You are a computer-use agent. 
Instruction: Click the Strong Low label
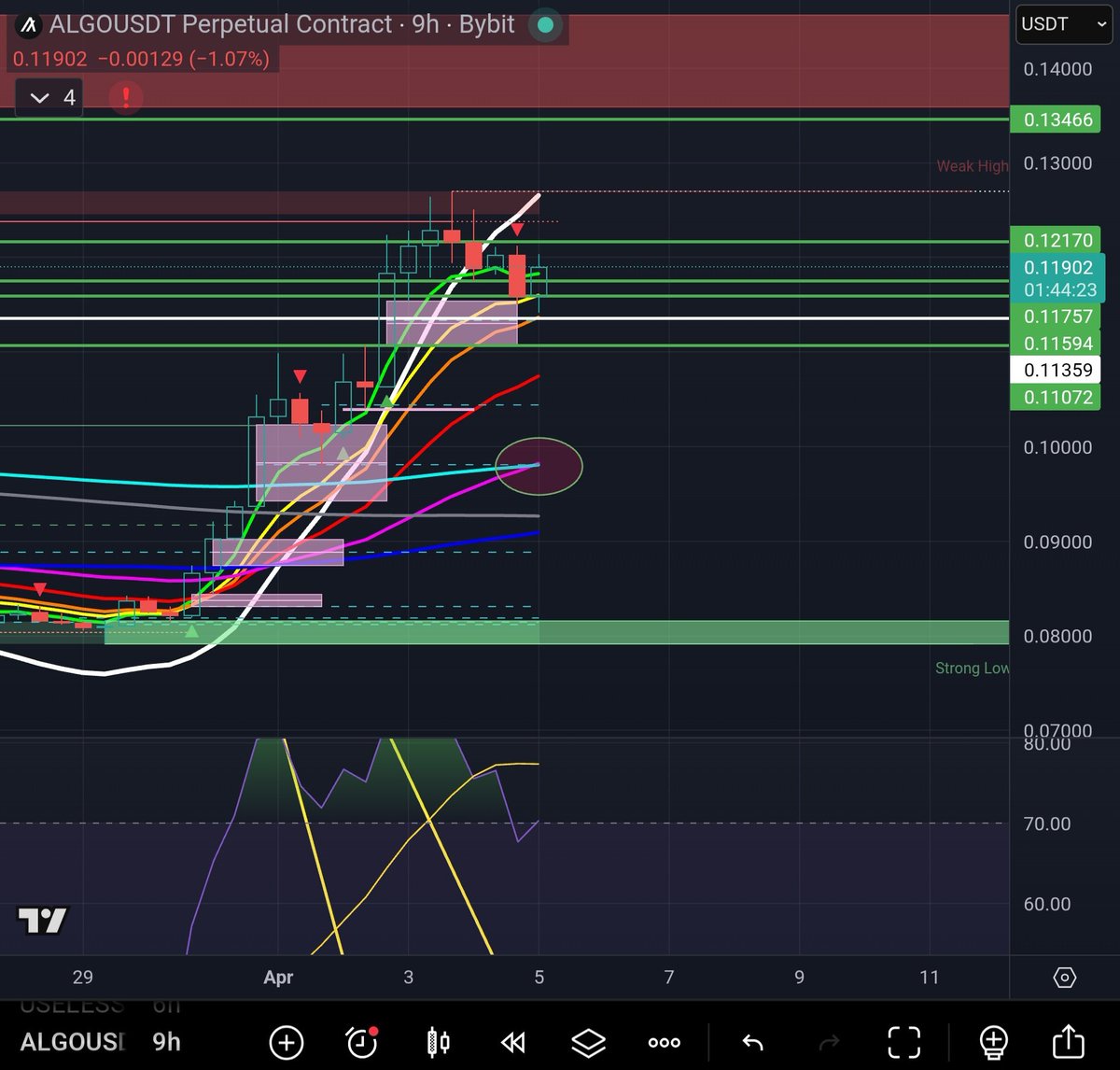coord(972,668)
